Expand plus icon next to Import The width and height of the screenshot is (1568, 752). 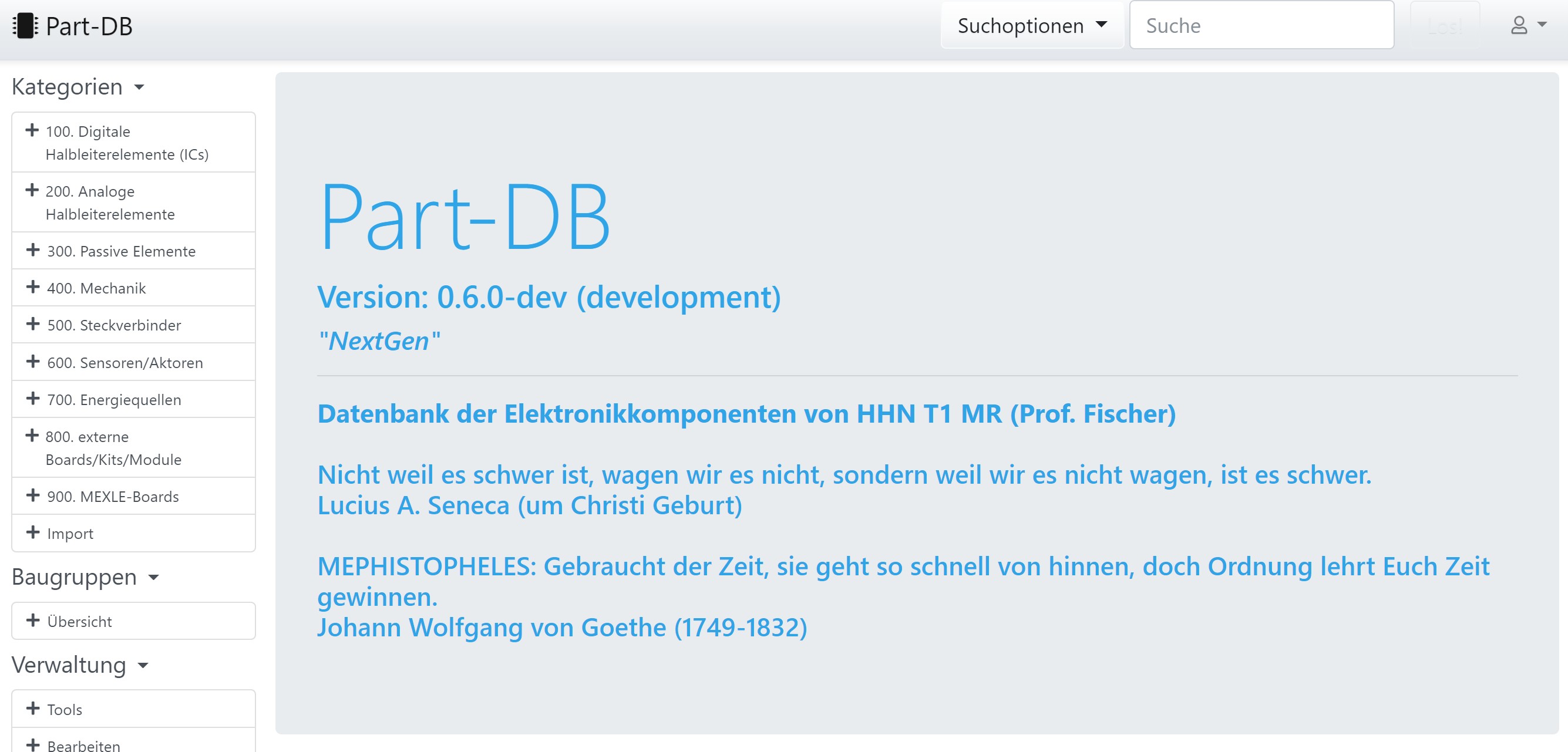tap(33, 532)
